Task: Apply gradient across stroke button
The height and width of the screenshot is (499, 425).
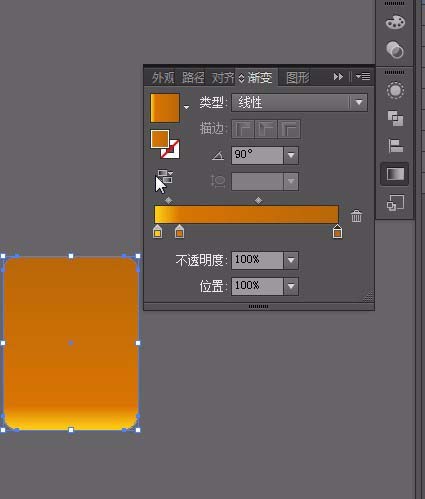Action: (289, 129)
